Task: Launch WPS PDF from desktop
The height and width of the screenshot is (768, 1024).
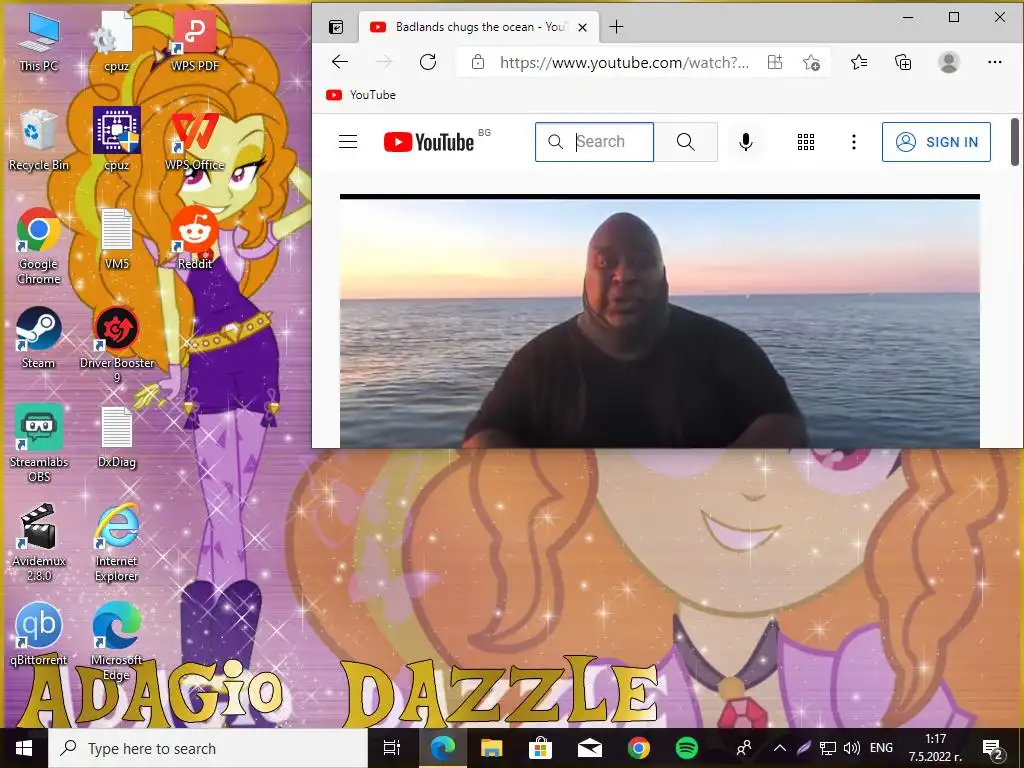Action: pyautogui.click(x=195, y=40)
